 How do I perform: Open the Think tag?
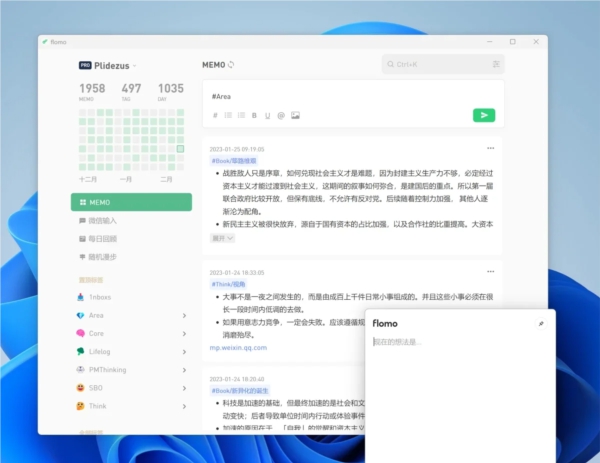91,406
